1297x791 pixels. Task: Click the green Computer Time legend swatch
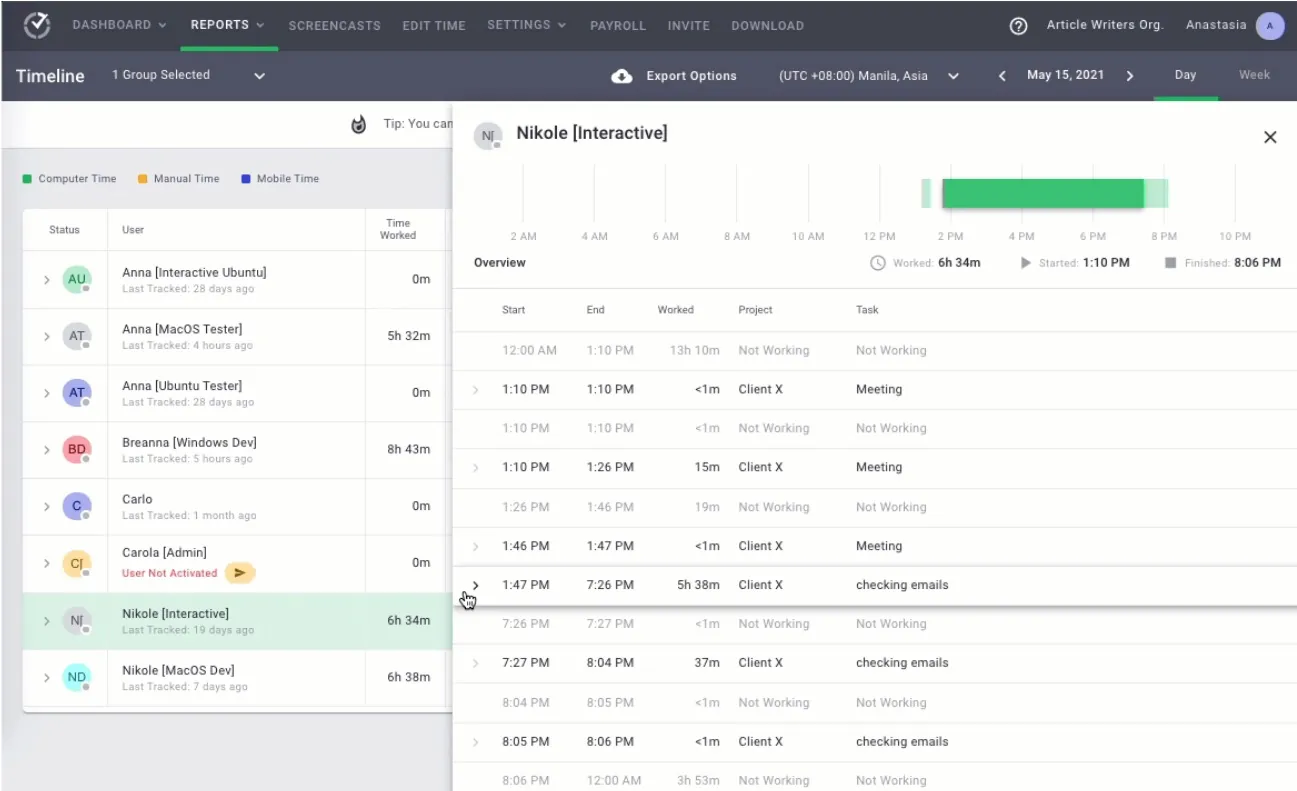27,179
